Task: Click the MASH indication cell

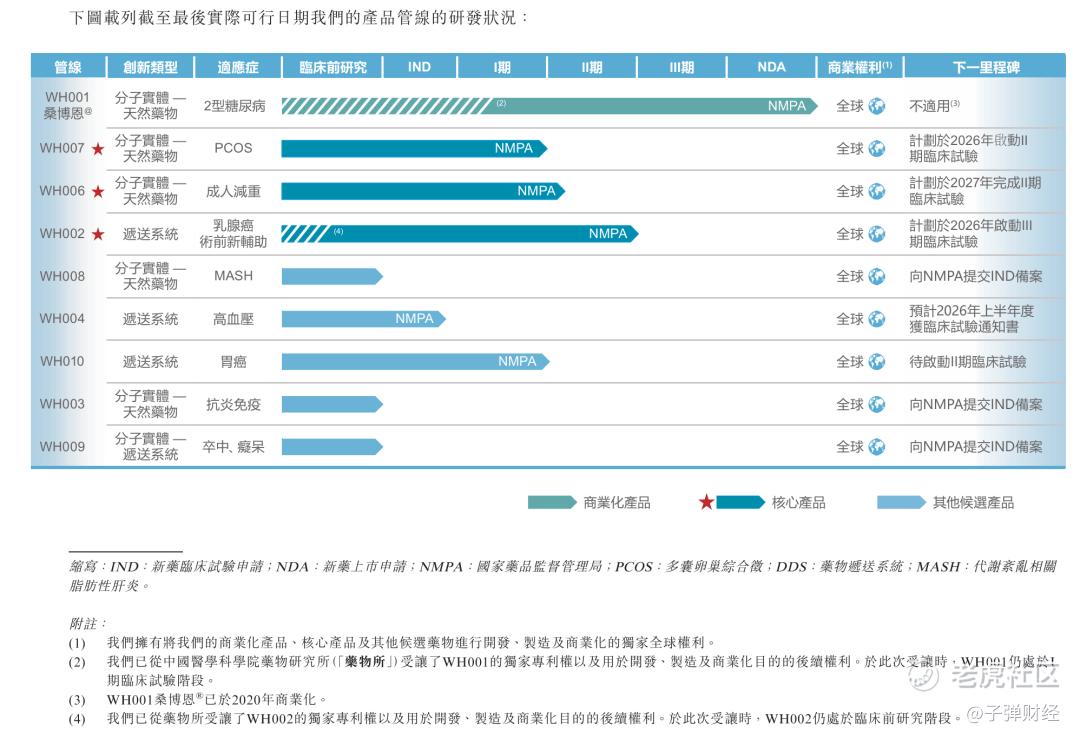Action: (x=233, y=276)
